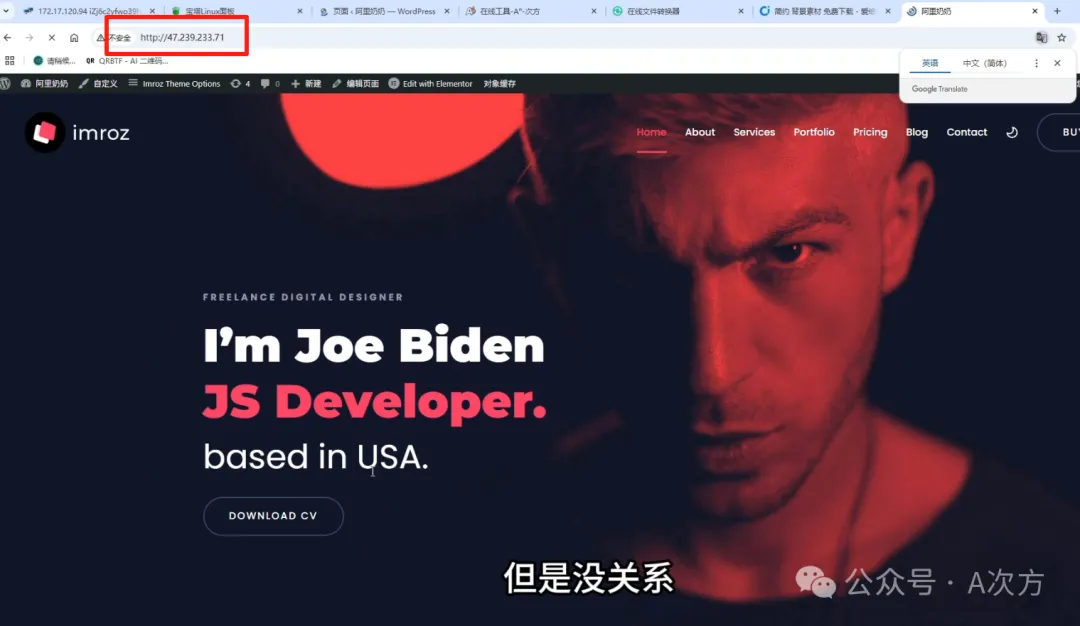This screenshot has height=626, width=1080.
Task: Click 编辑页面 in the admin bar
Action: [355, 83]
